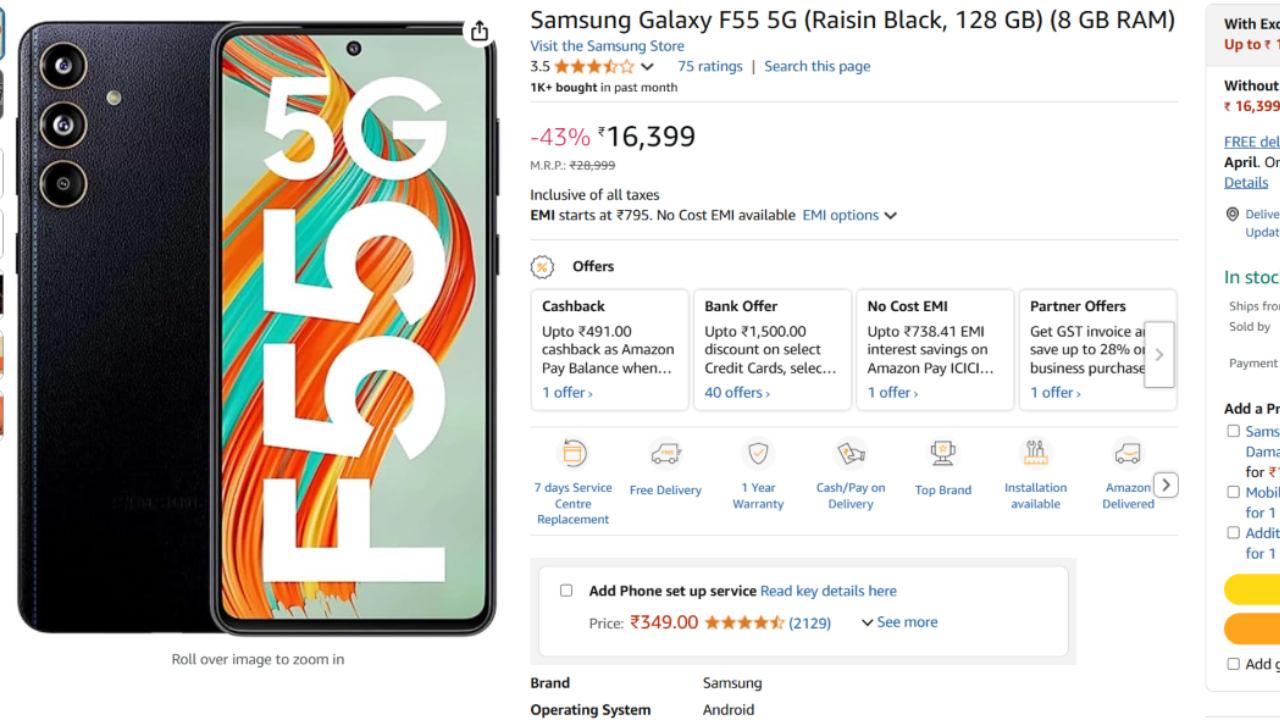Expand See more for phone setup service

(899, 622)
